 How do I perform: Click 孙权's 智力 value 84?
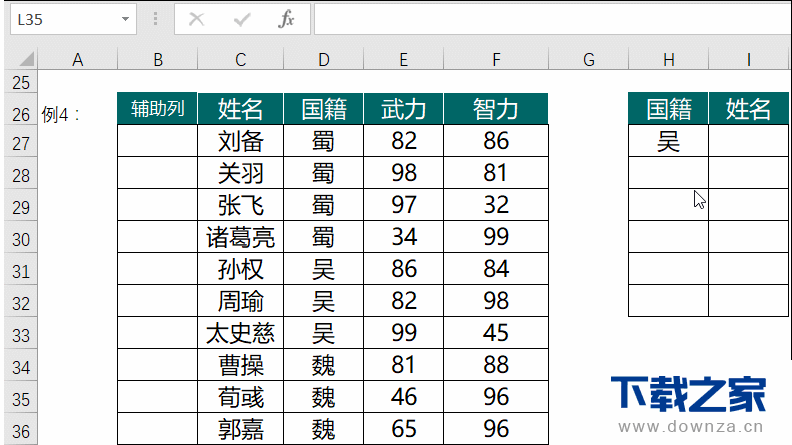[496, 269]
